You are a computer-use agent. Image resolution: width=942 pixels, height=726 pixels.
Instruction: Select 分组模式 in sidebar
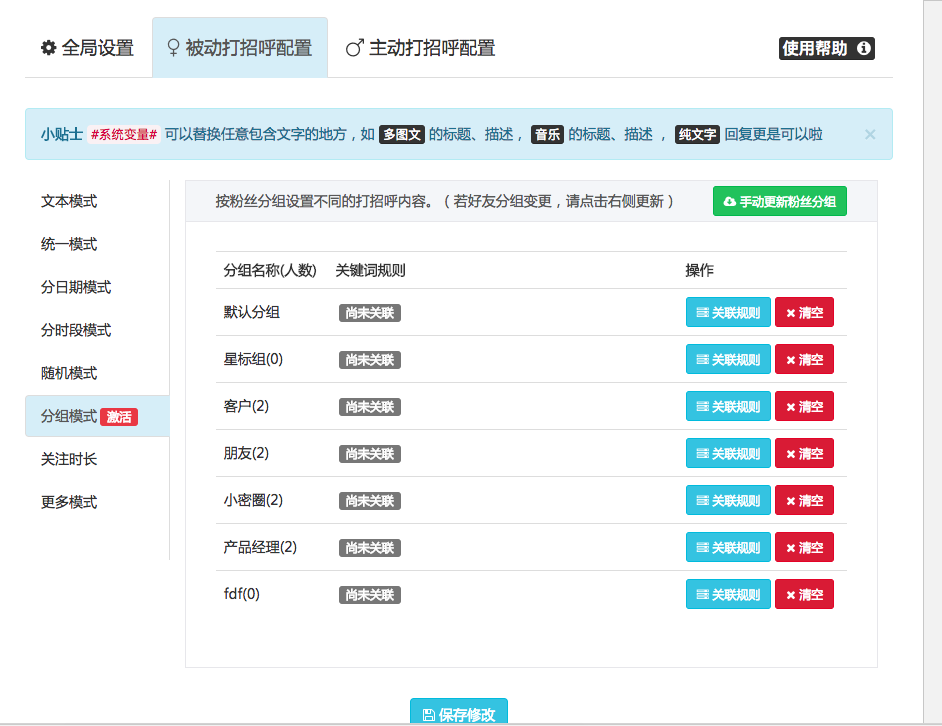pyautogui.click(x=97, y=416)
